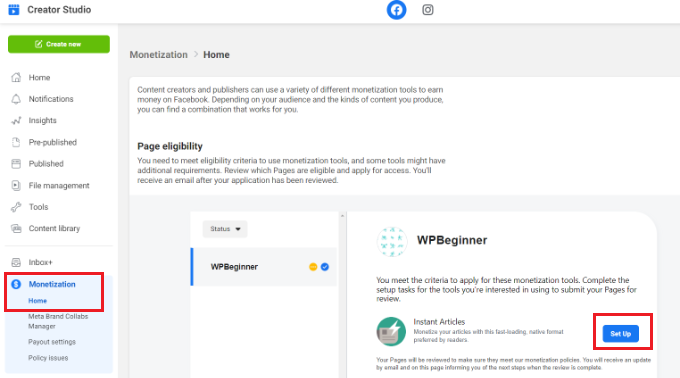The height and width of the screenshot is (378, 680).
Task: Select Home under Monetization
Action: point(38,300)
